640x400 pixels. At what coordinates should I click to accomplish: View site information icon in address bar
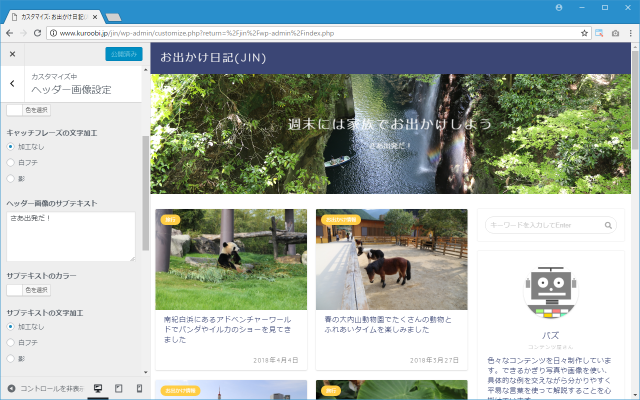(53, 33)
